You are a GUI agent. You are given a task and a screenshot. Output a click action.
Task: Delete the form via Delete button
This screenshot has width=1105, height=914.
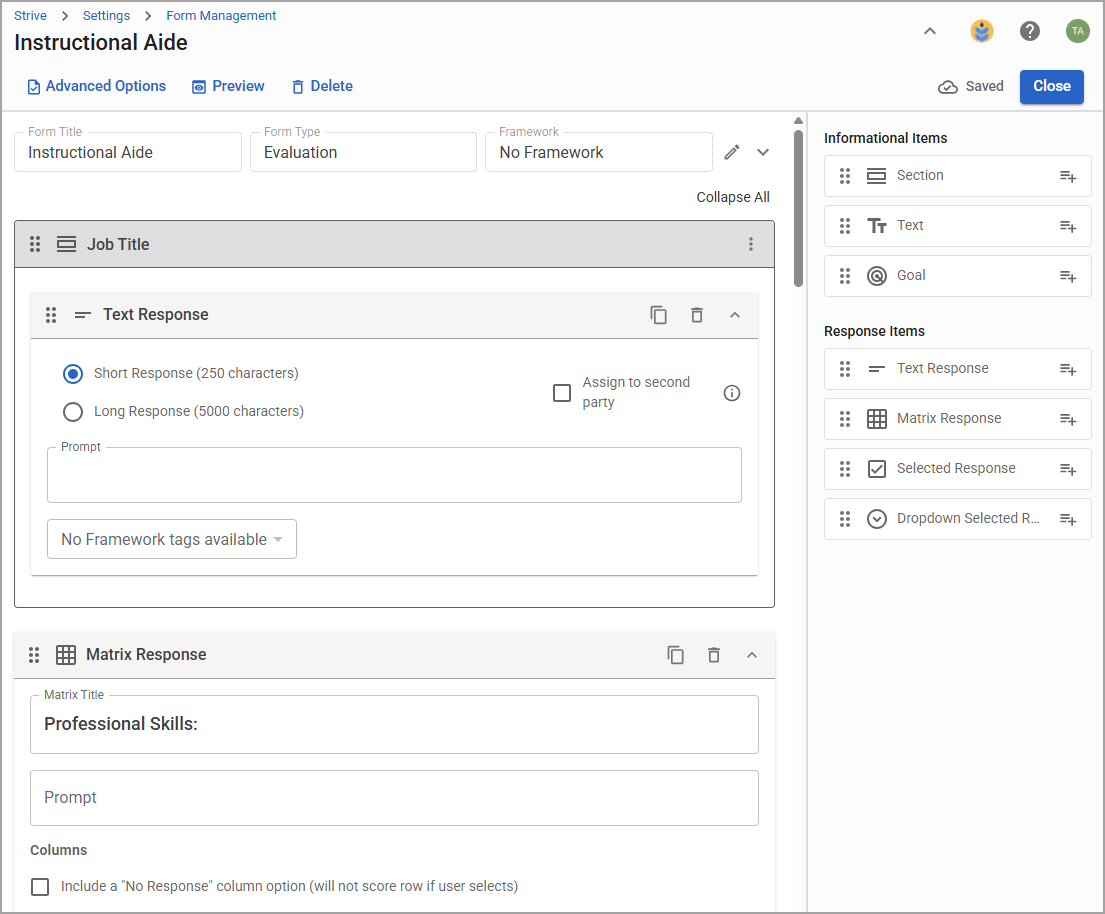[x=322, y=86]
